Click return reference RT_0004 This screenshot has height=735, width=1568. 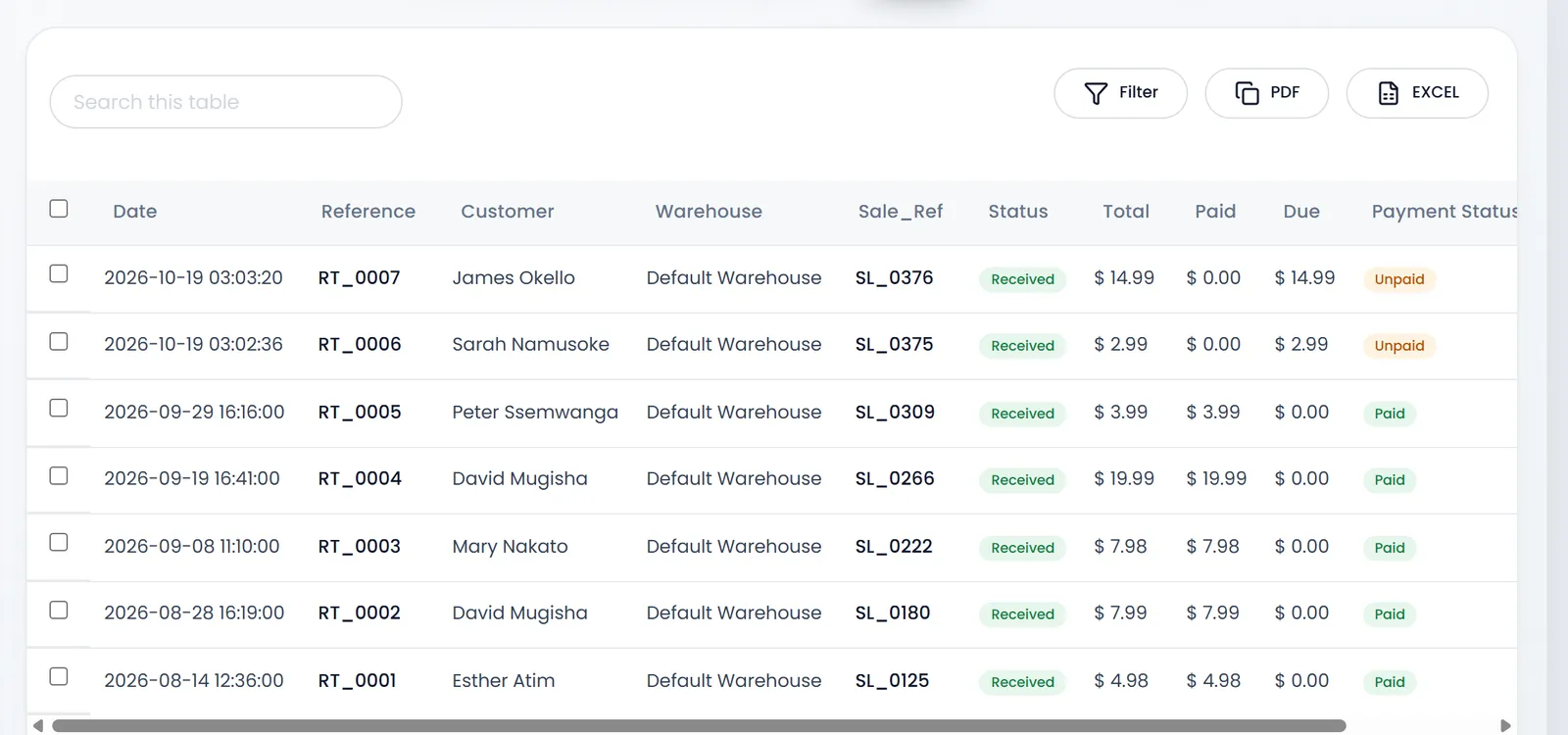coord(360,479)
